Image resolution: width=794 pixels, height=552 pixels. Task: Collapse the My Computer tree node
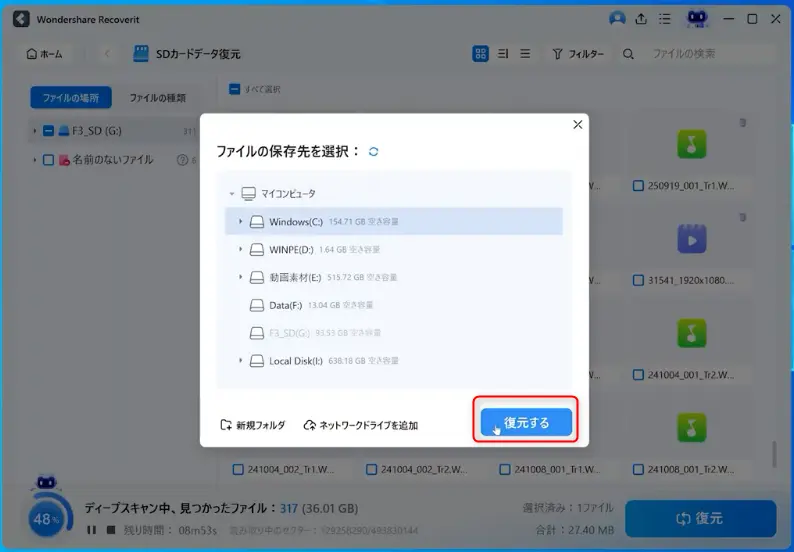tap(231, 194)
